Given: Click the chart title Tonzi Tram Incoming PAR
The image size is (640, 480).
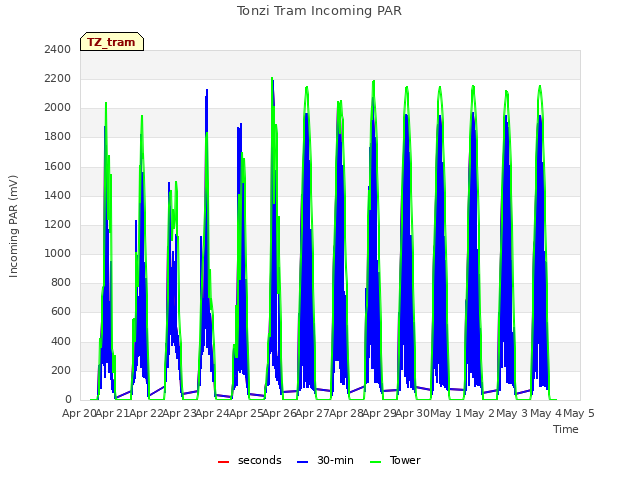Looking at the screenshot, I should 319,11.
